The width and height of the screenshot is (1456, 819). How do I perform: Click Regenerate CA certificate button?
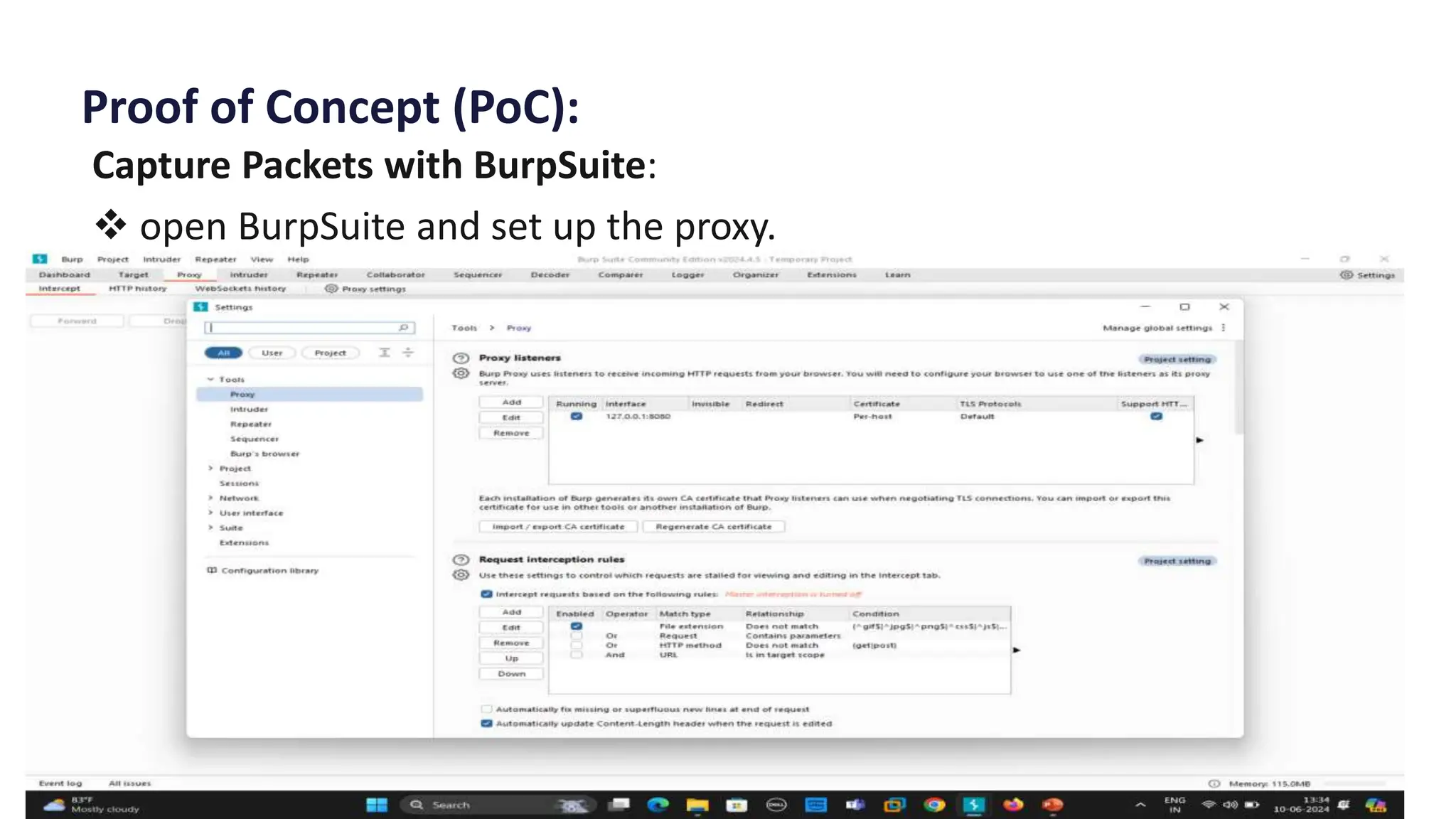coord(714,527)
